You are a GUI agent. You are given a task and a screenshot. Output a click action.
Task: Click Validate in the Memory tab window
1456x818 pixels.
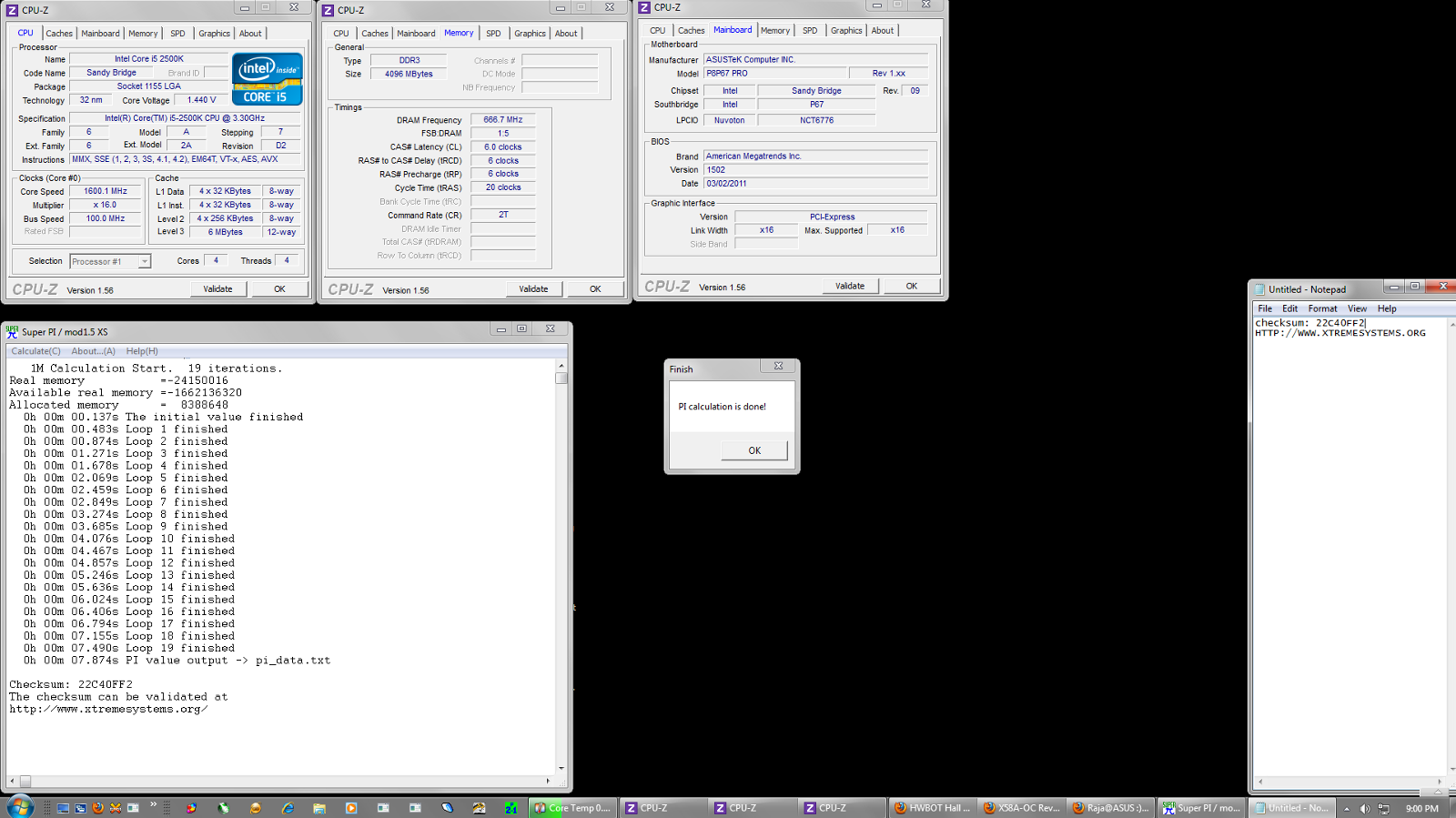533,289
